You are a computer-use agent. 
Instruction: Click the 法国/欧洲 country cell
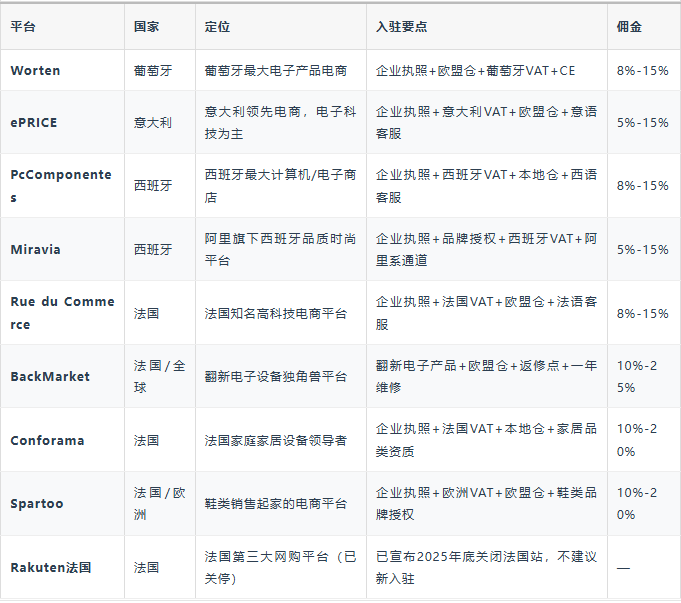coord(159,504)
